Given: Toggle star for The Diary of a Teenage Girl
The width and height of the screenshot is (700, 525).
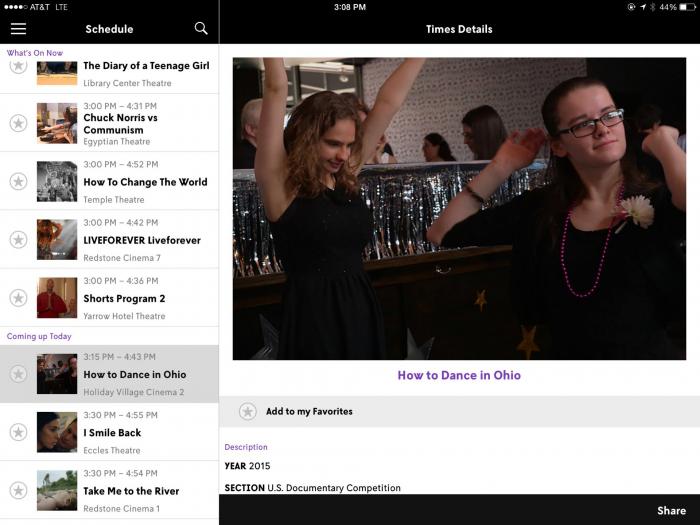Looking at the screenshot, I should tap(18, 67).
